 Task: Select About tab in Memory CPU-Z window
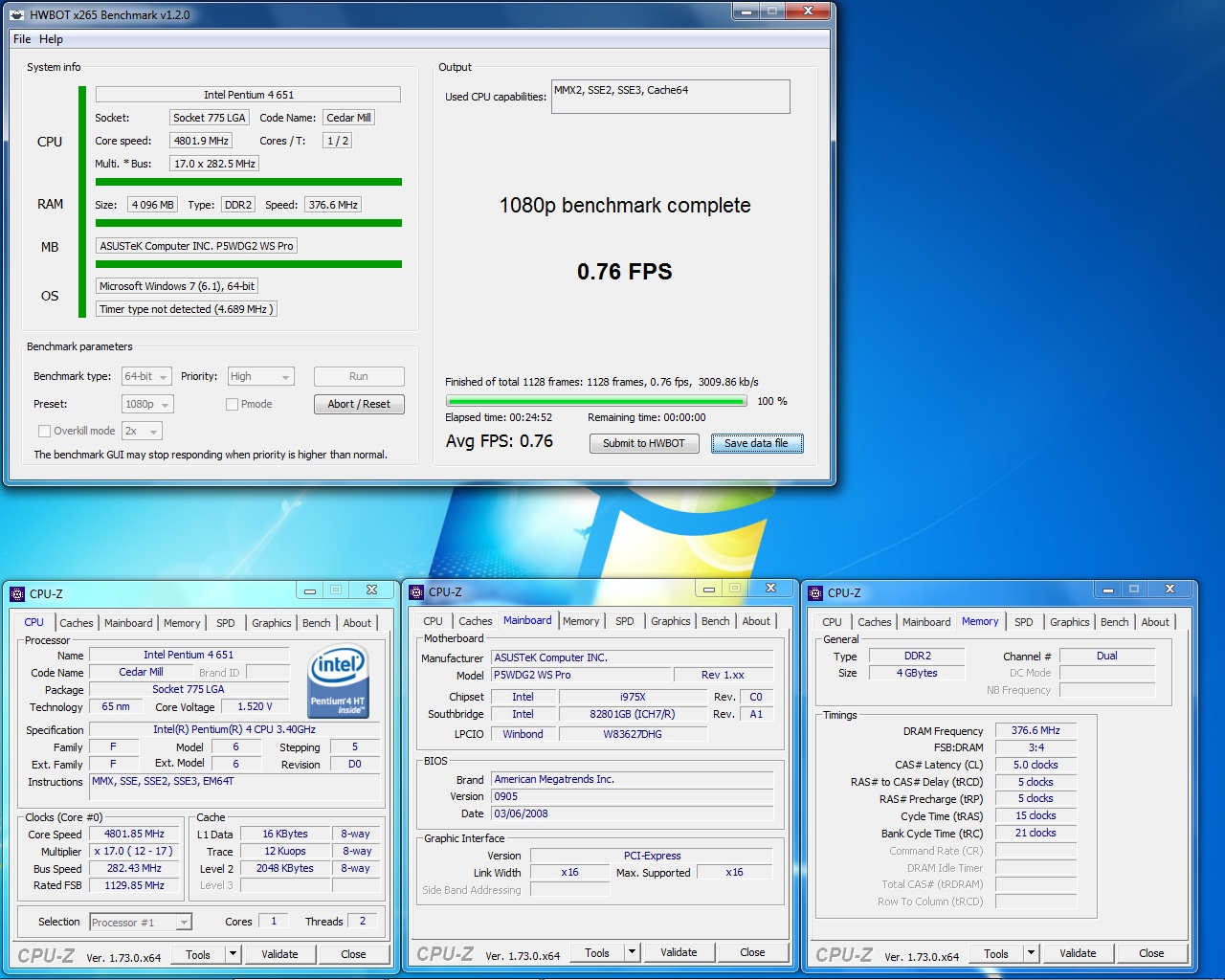pyautogui.click(x=1155, y=622)
